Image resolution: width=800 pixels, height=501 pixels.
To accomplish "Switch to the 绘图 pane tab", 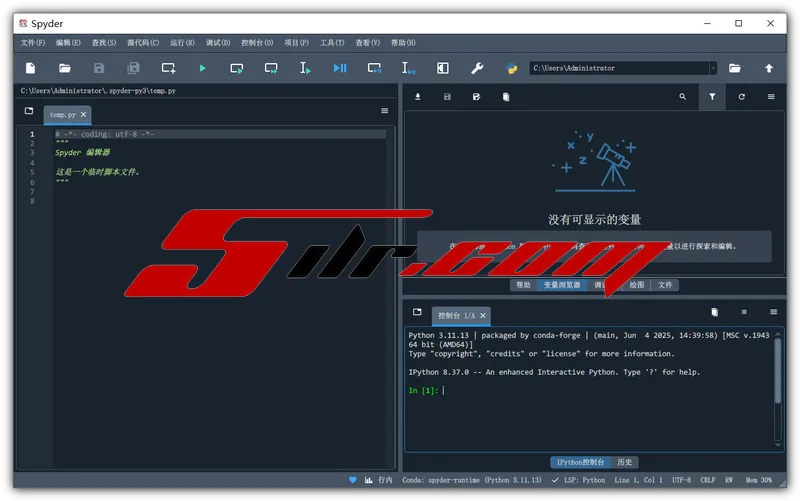I will [637, 285].
